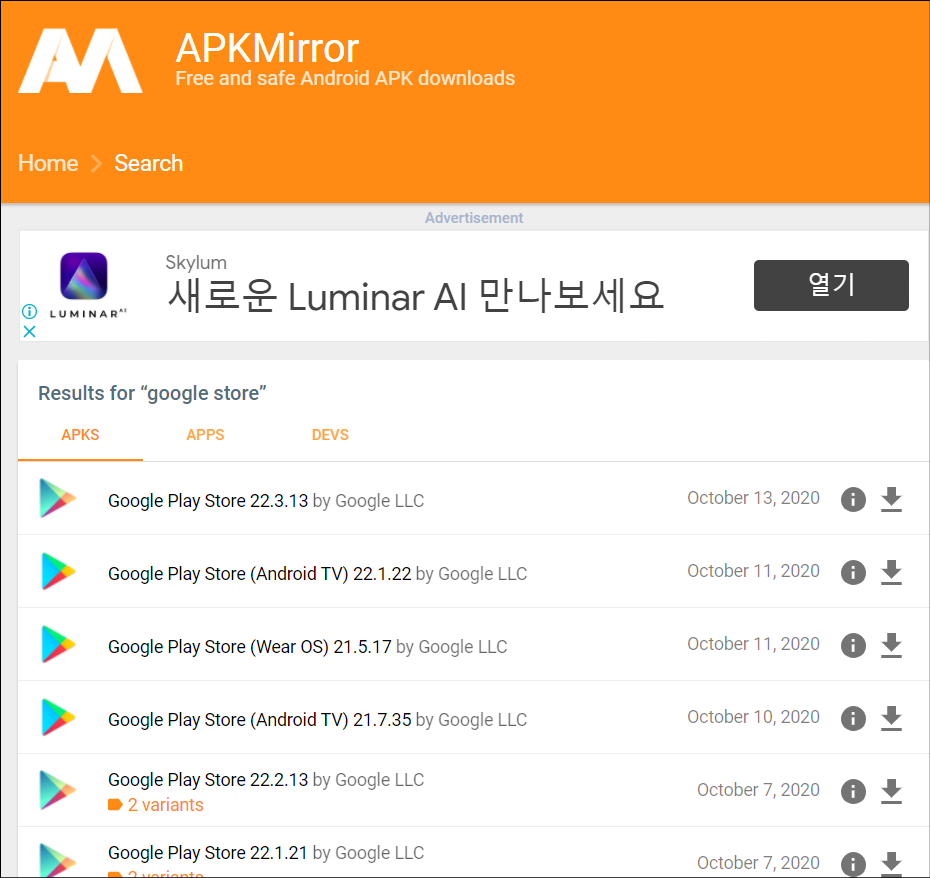Download Play Store Wear OS 21.5.17
Screen dimensions: 930x878
[x=891, y=645]
